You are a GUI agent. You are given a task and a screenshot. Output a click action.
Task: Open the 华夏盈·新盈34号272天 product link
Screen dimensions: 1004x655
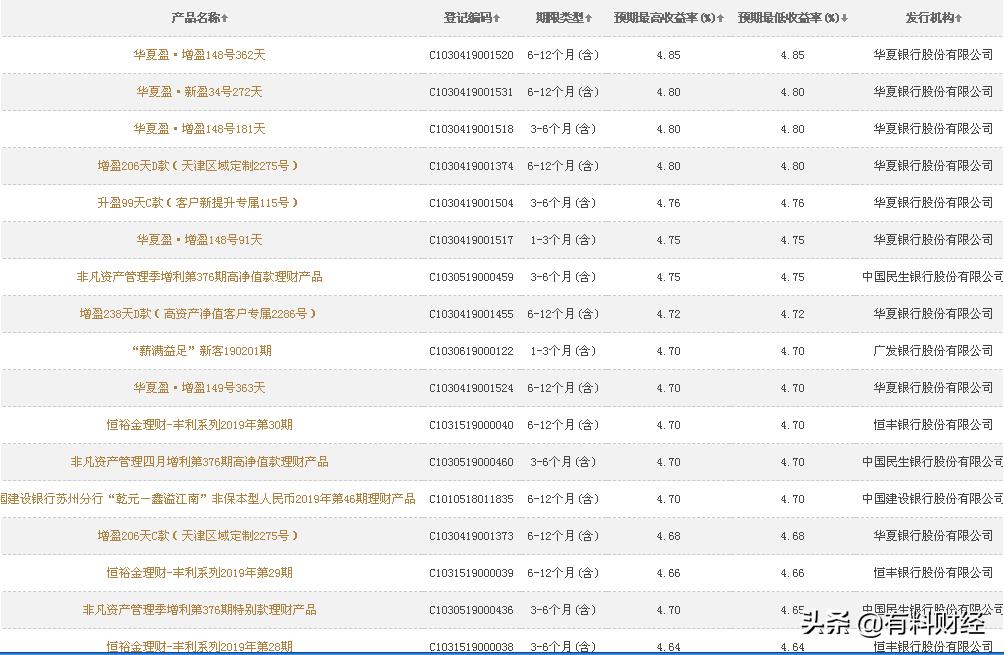pyautogui.click(x=197, y=91)
